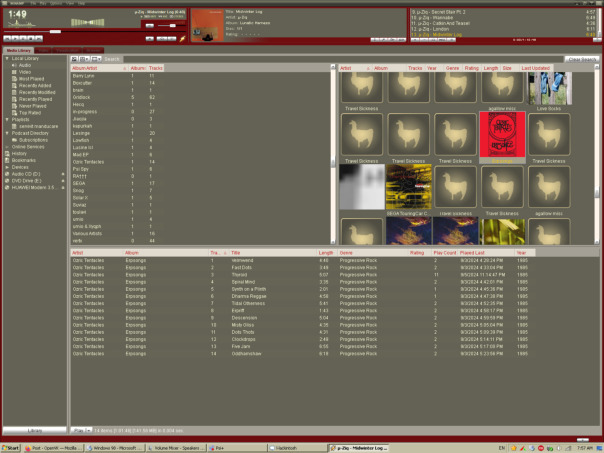Eject the DVD Drive (E:)
604x453 pixels.
coord(63,181)
